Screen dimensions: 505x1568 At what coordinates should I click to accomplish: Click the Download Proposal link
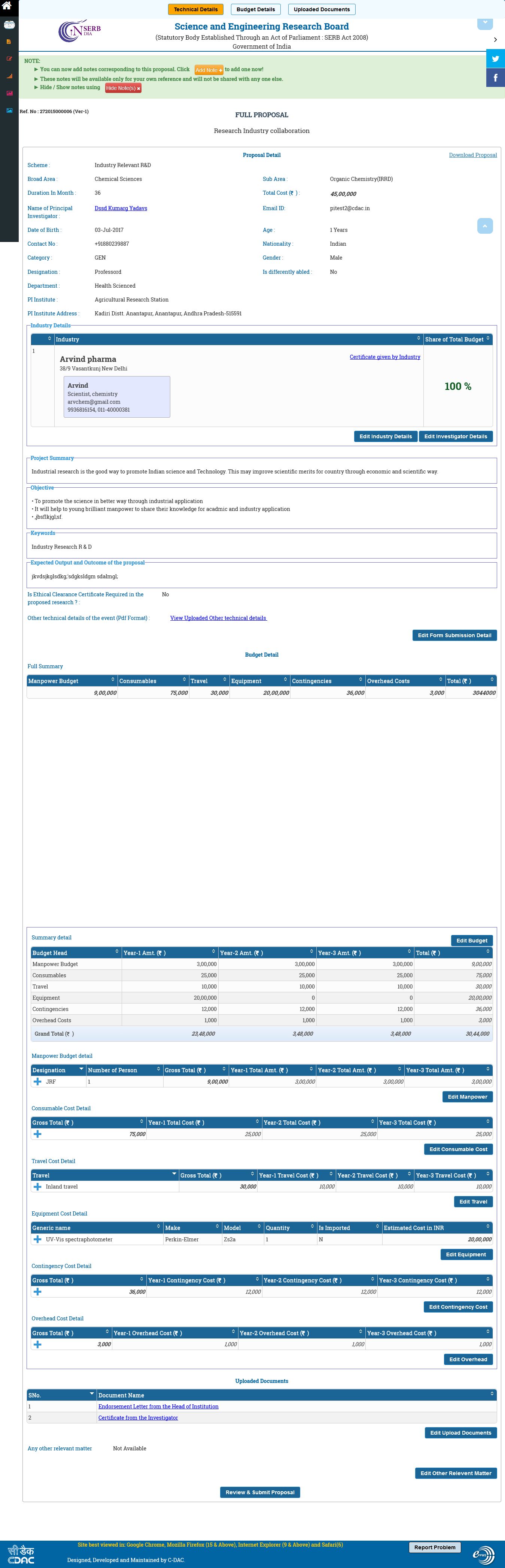click(x=473, y=155)
